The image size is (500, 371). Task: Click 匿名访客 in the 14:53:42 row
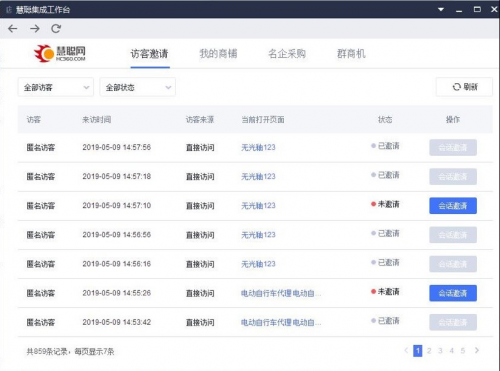pos(41,322)
